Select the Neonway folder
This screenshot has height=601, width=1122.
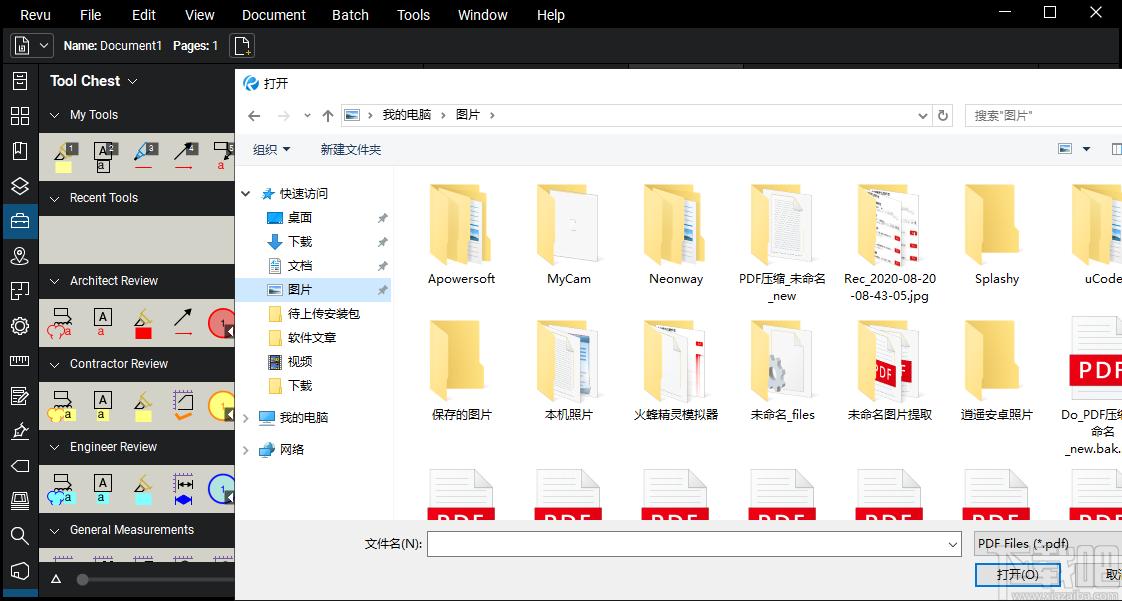pyautogui.click(x=675, y=235)
